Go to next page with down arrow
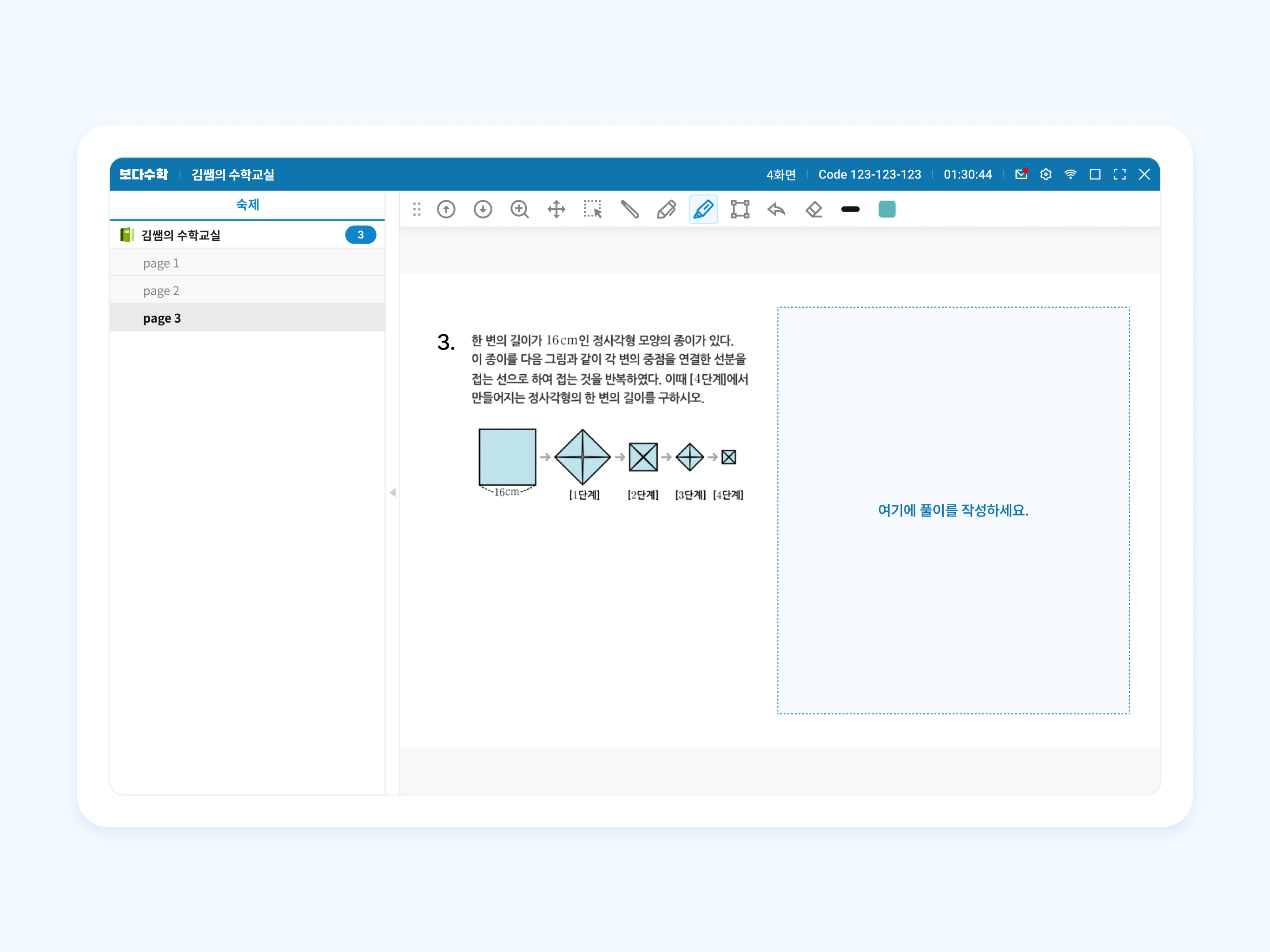Viewport: 1270px width, 952px height. click(x=483, y=210)
